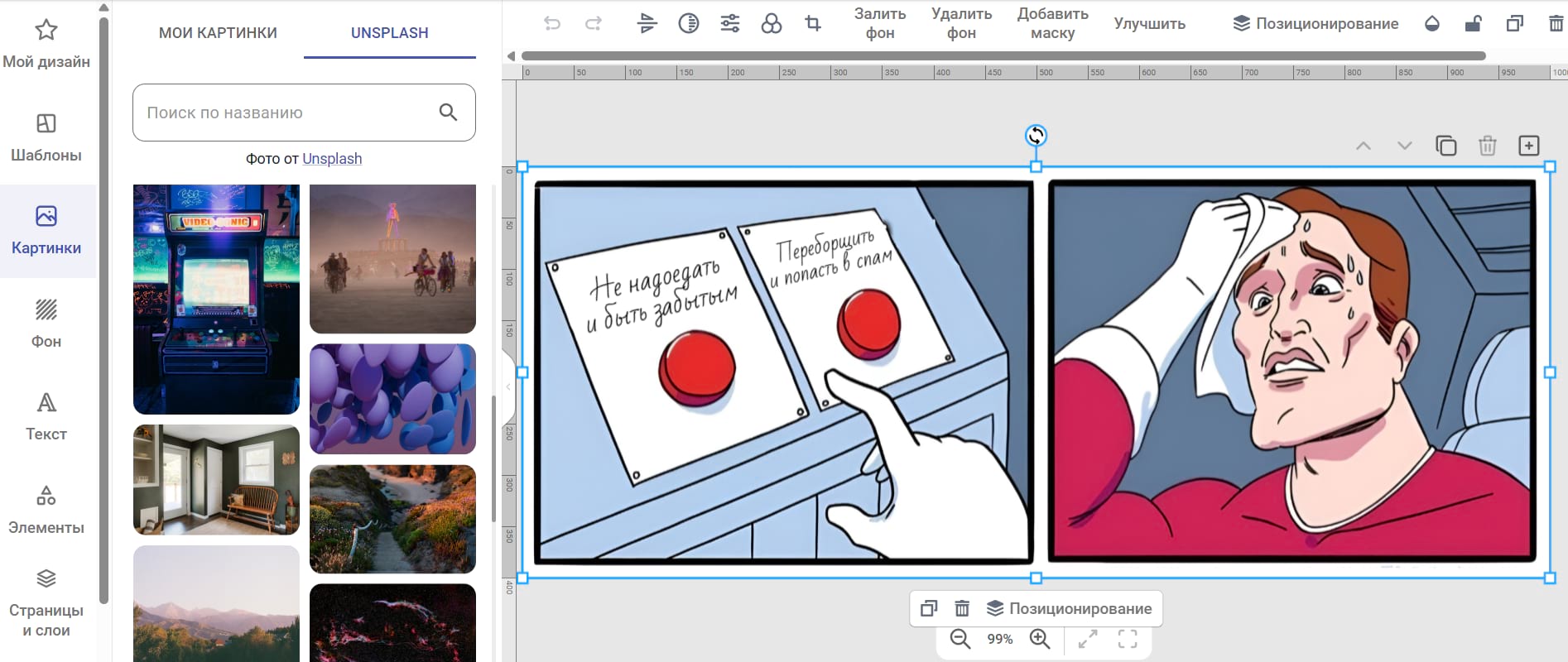The height and width of the screenshot is (662, 1568).
Task: Open the Текст tool panel
Action: tap(46, 416)
